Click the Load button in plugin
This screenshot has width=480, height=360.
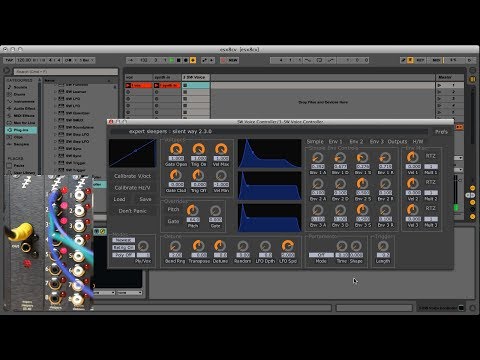click(x=119, y=199)
